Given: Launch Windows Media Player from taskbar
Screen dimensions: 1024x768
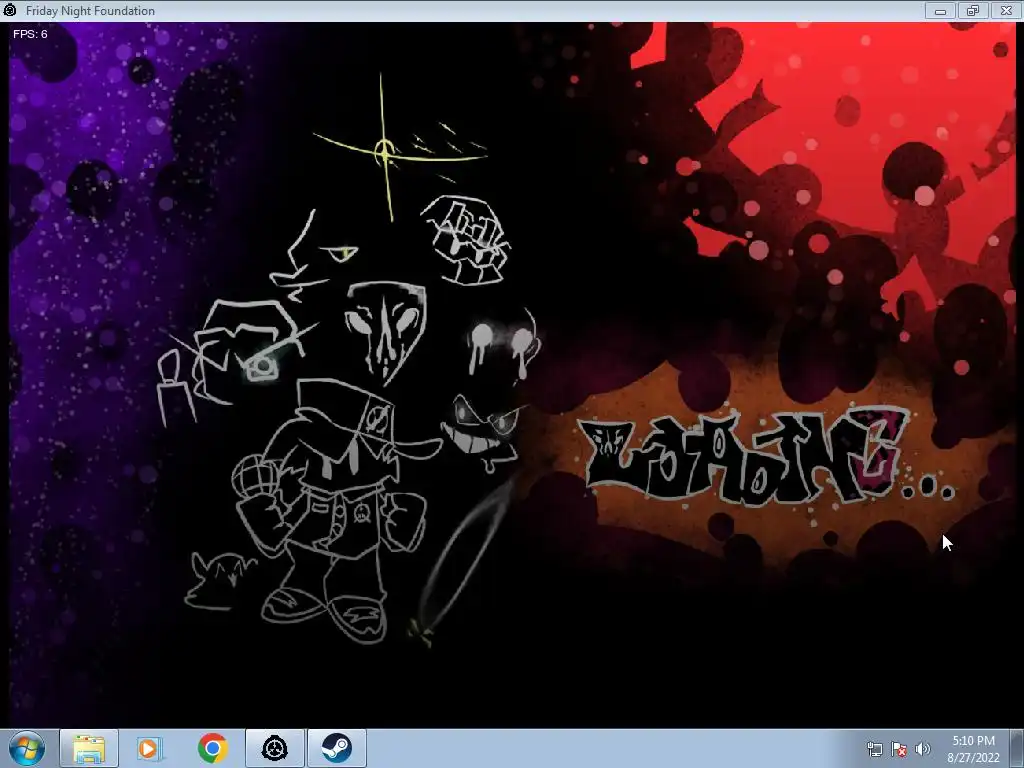Looking at the screenshot, I should (149, 748).
